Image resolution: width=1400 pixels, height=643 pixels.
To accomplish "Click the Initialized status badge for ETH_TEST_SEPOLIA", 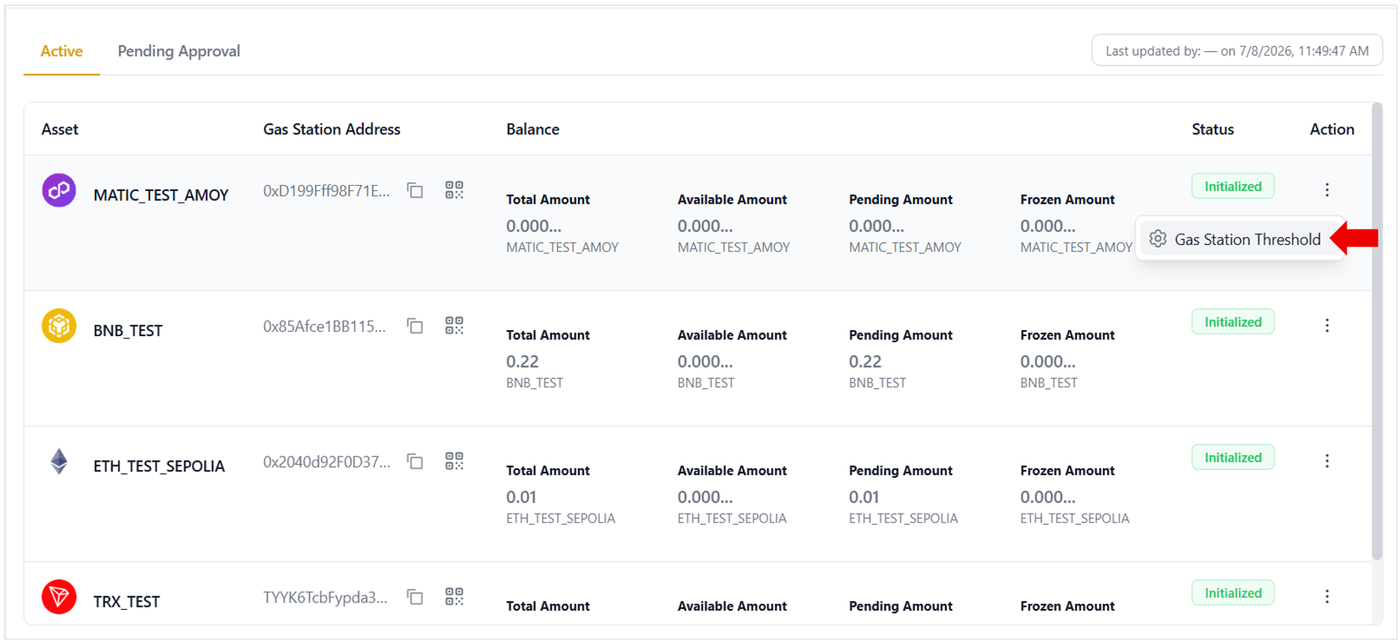I will [1233, 457].
